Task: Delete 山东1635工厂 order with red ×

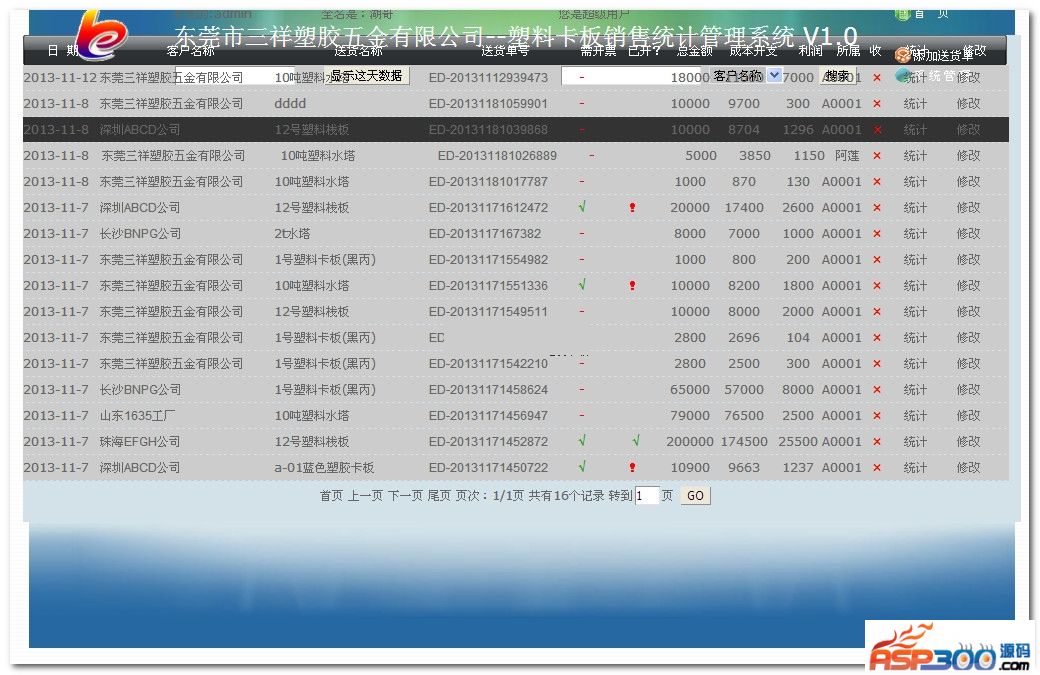Action: coord(877,416)
